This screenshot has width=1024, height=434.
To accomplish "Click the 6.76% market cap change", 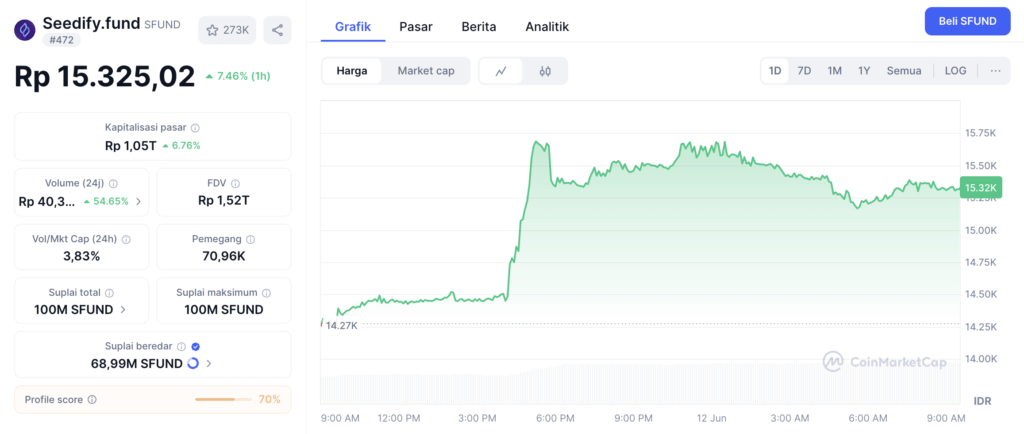I will 182,146.
